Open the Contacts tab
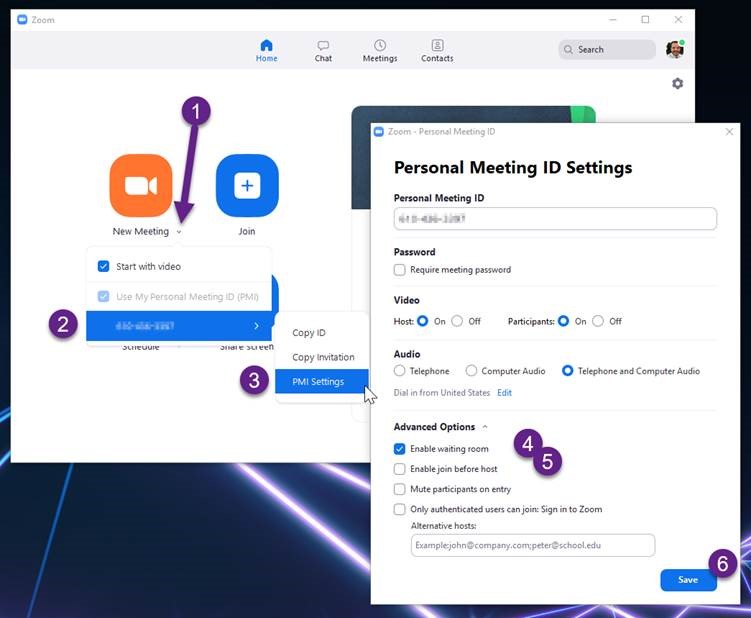751x618 pixels. [437, 51]
